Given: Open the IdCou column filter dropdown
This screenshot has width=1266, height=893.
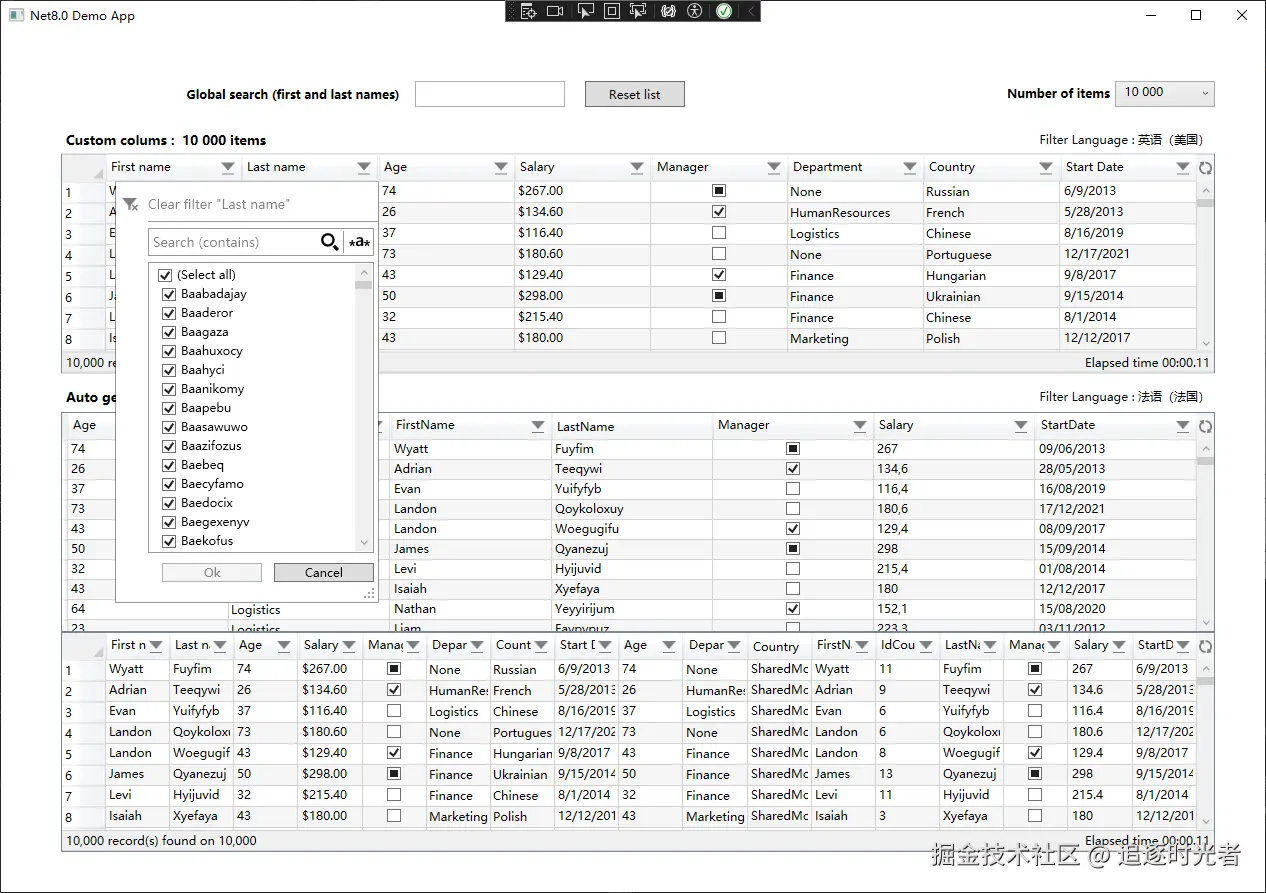Looking at the screenshot, I should (x=926, y=646).
